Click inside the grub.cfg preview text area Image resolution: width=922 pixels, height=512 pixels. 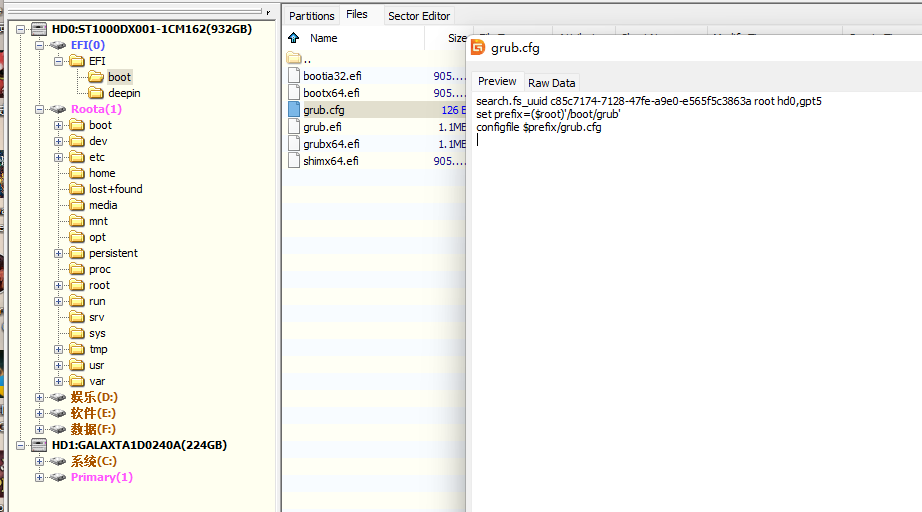tap(690, 300)
